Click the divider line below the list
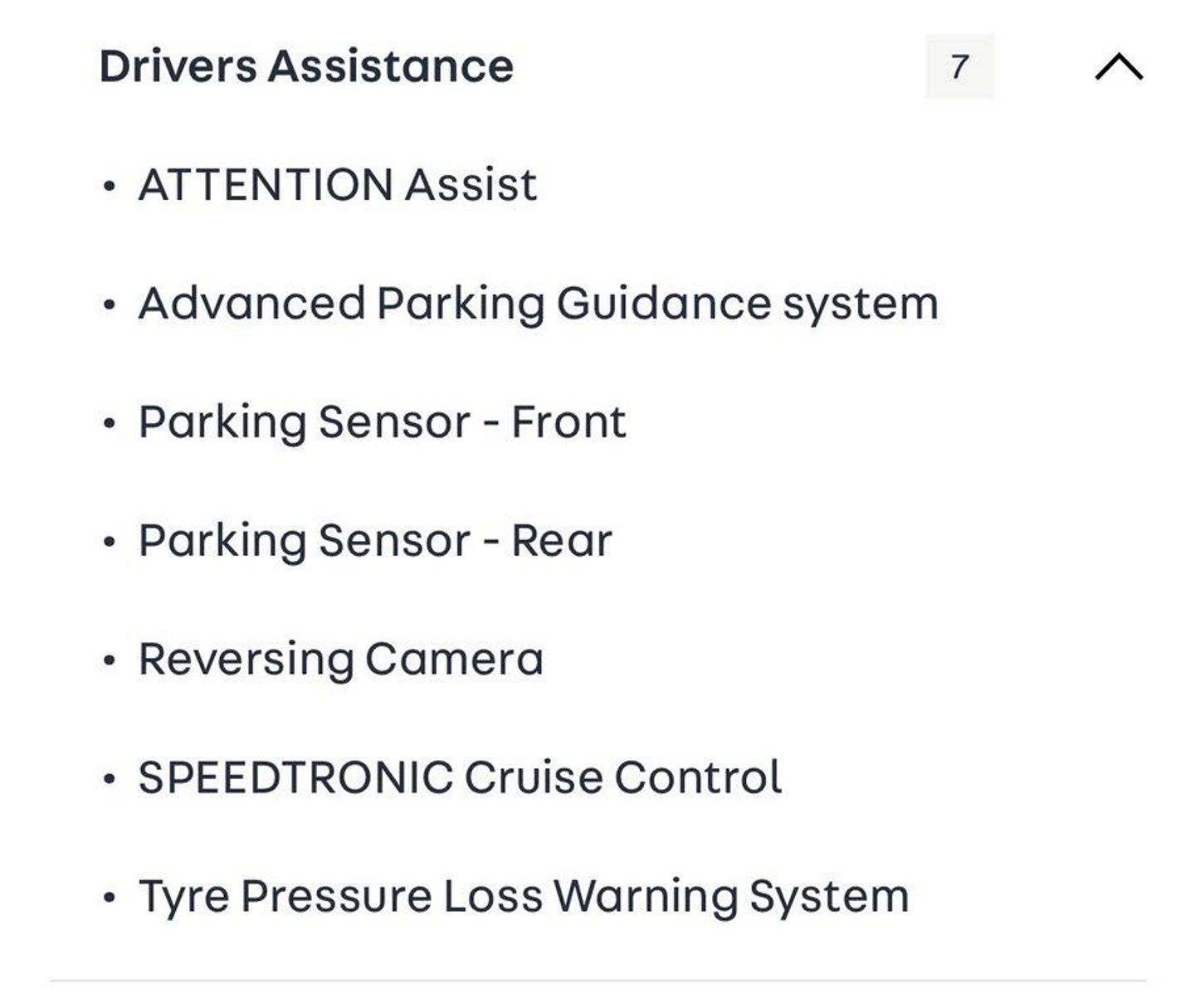1195x1008 pixels. [x=597, y=981]
